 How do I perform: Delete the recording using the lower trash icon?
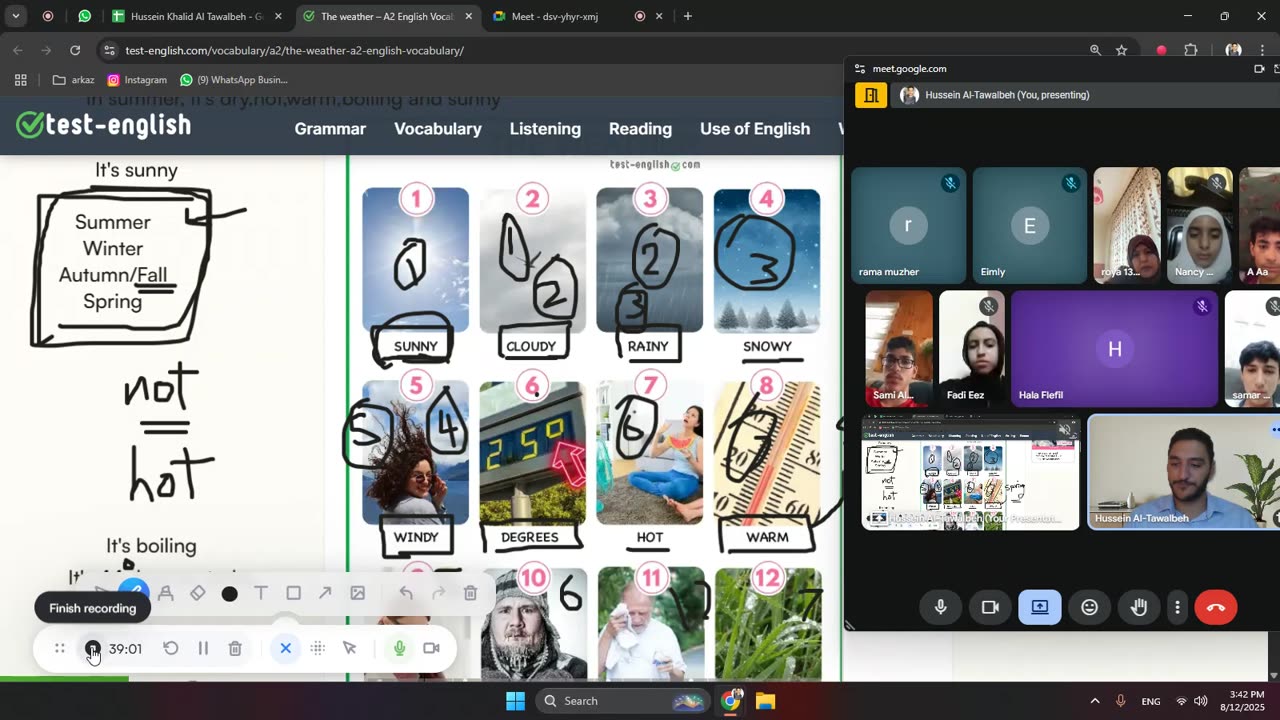point(235,649)
